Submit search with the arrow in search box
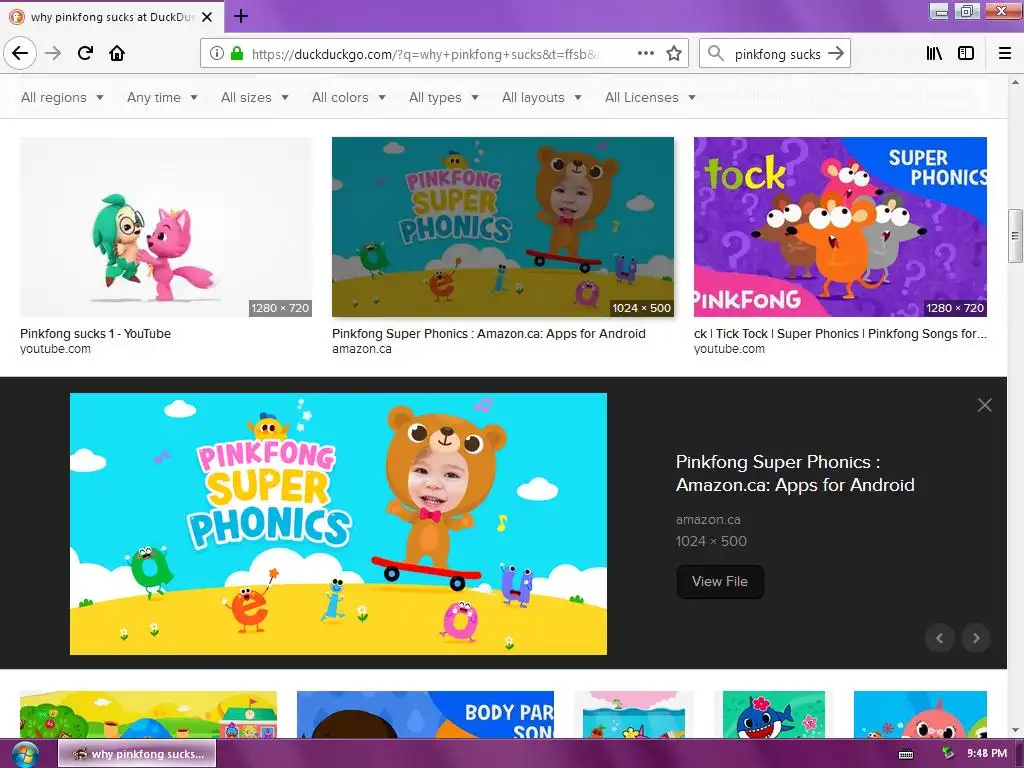The width and height of the screenshot is (1024, 768). 836,54
